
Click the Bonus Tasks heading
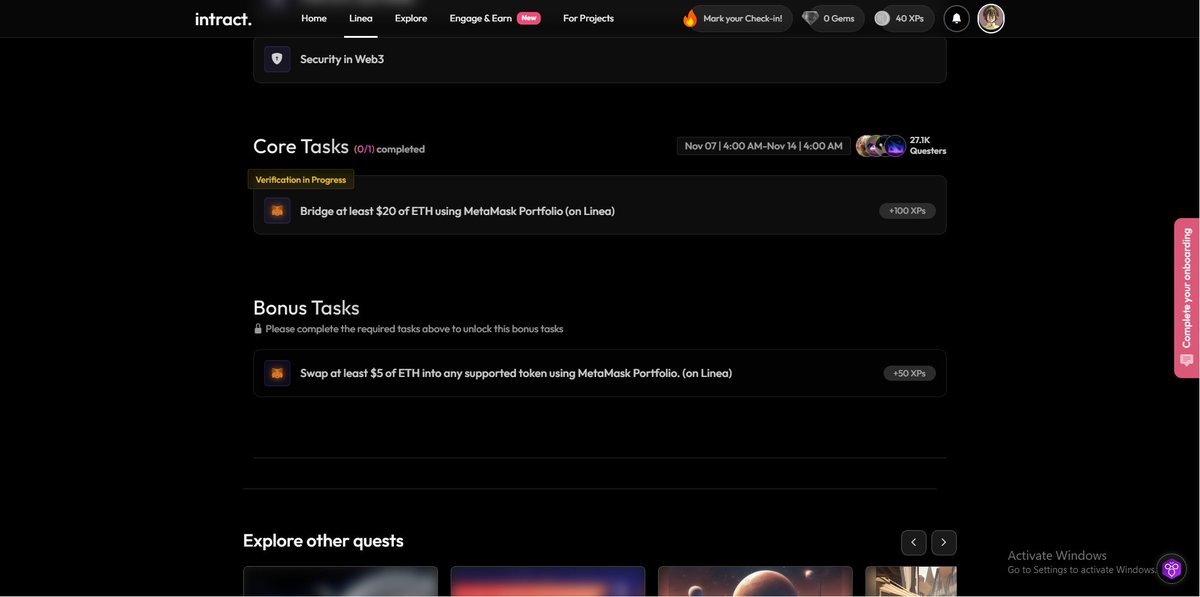[306, 307]
